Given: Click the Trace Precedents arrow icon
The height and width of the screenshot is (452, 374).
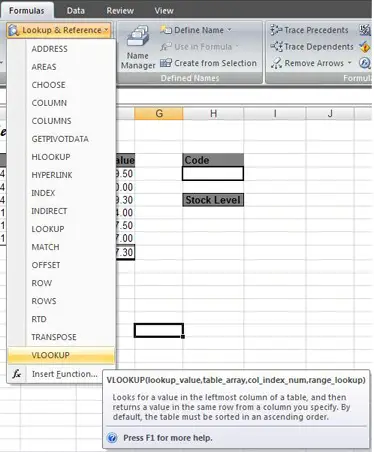Looking at the screenshot, I should pyautogui.click(x=276, y=30).
